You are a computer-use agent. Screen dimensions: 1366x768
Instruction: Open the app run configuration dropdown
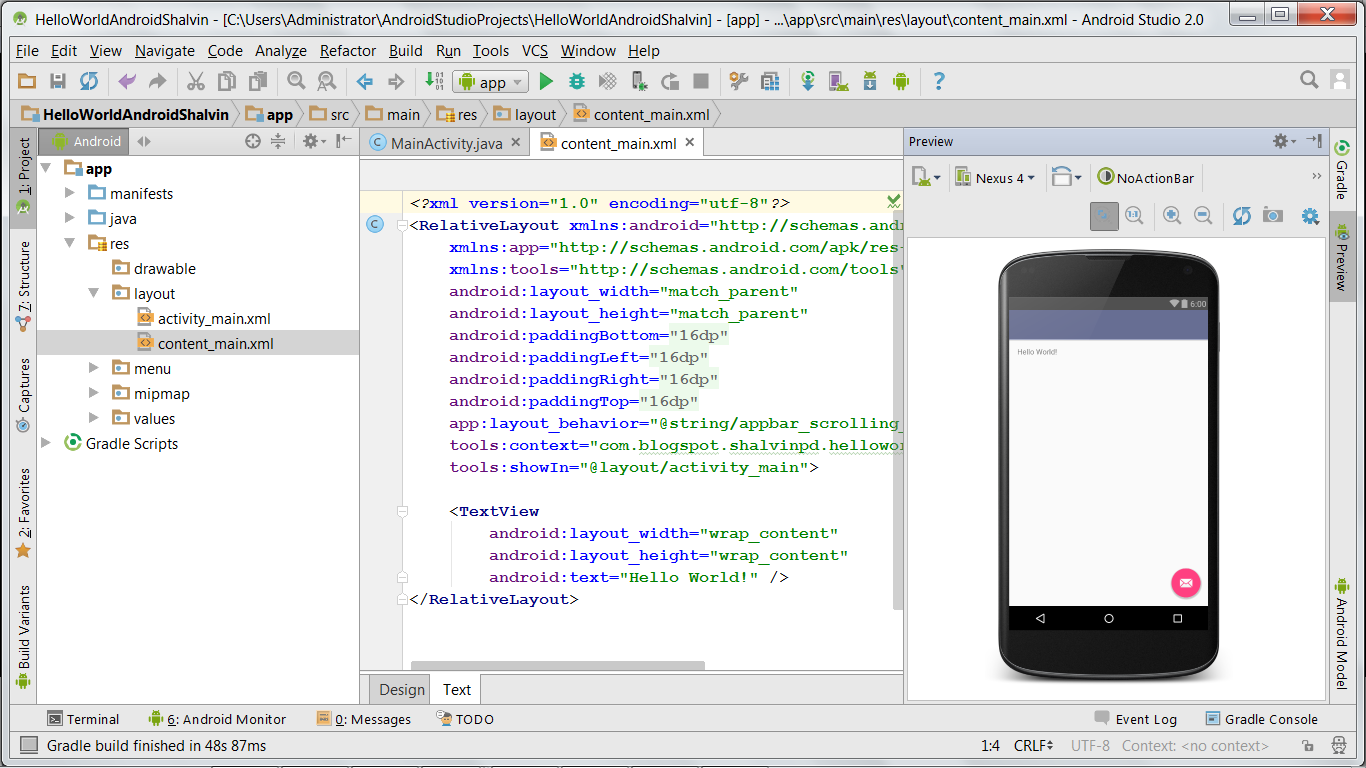point(490,82)
